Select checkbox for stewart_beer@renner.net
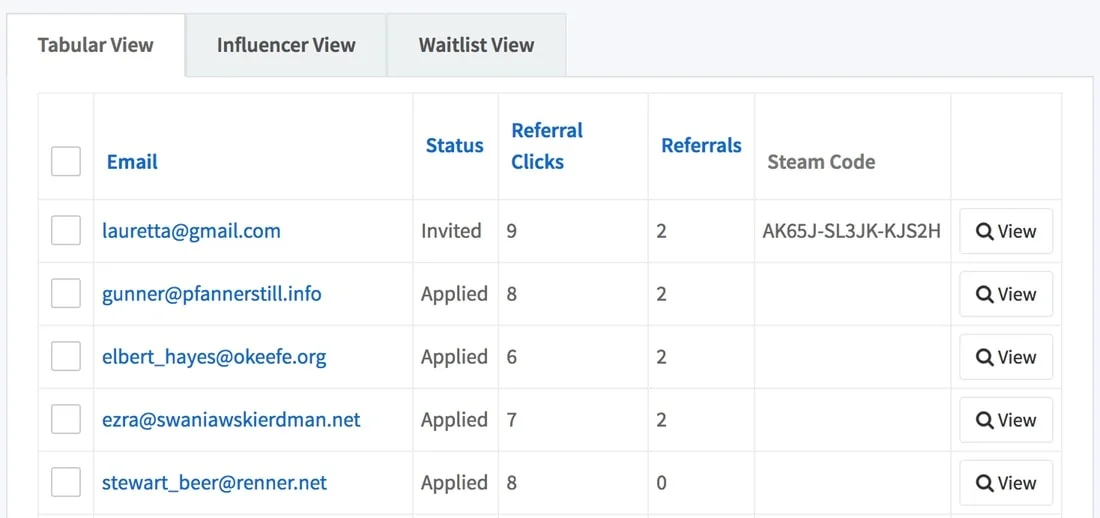 point(66,483)
